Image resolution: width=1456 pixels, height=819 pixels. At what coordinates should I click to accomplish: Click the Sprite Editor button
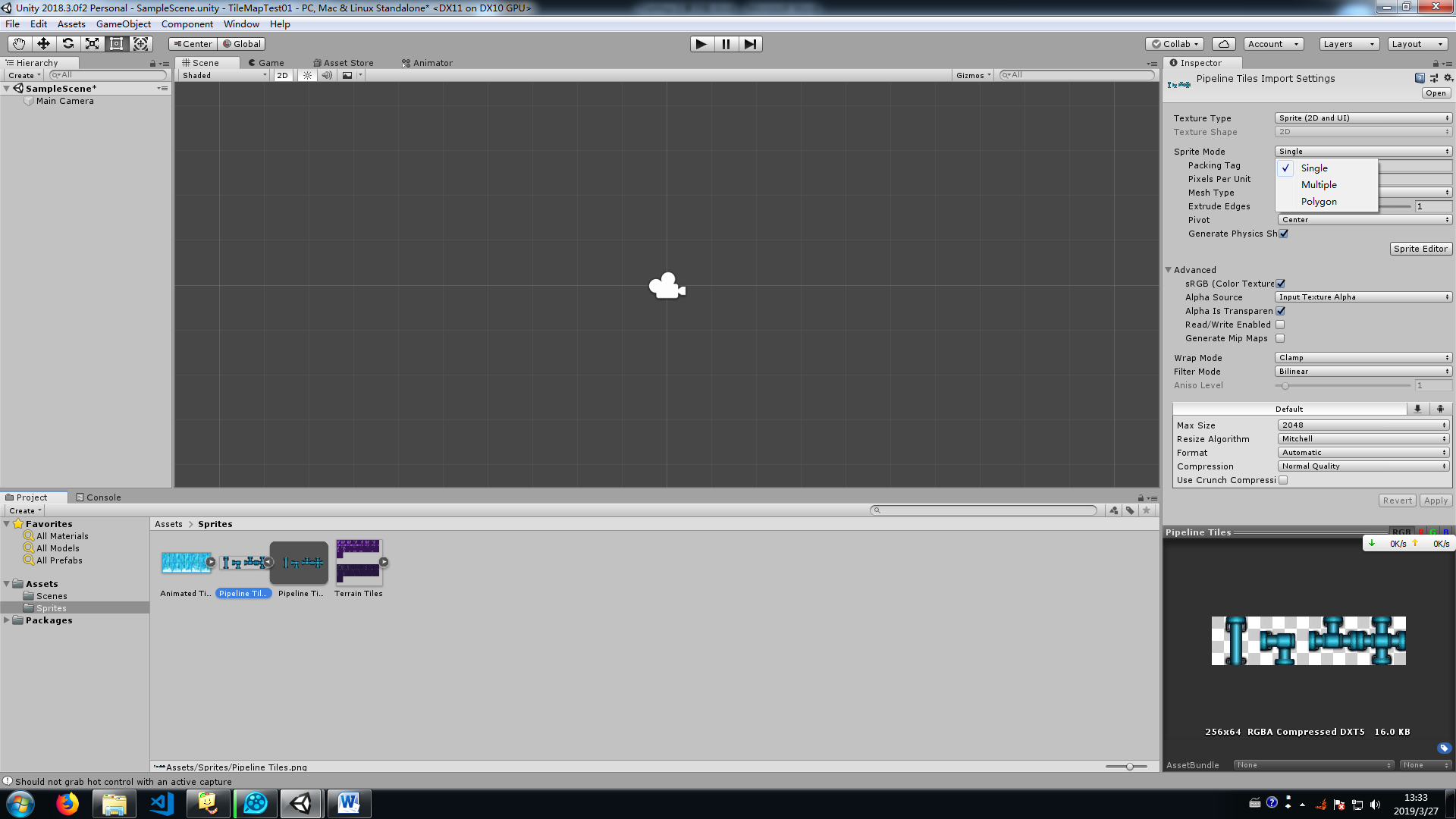click(x=1420, y=249)
